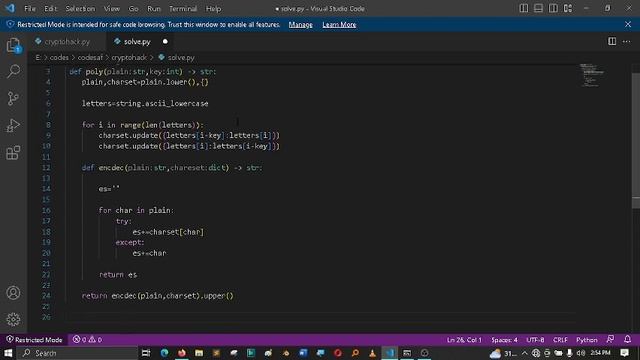Click the 'def poly' function definition line

pyautogui.click(x=142, y=71)
